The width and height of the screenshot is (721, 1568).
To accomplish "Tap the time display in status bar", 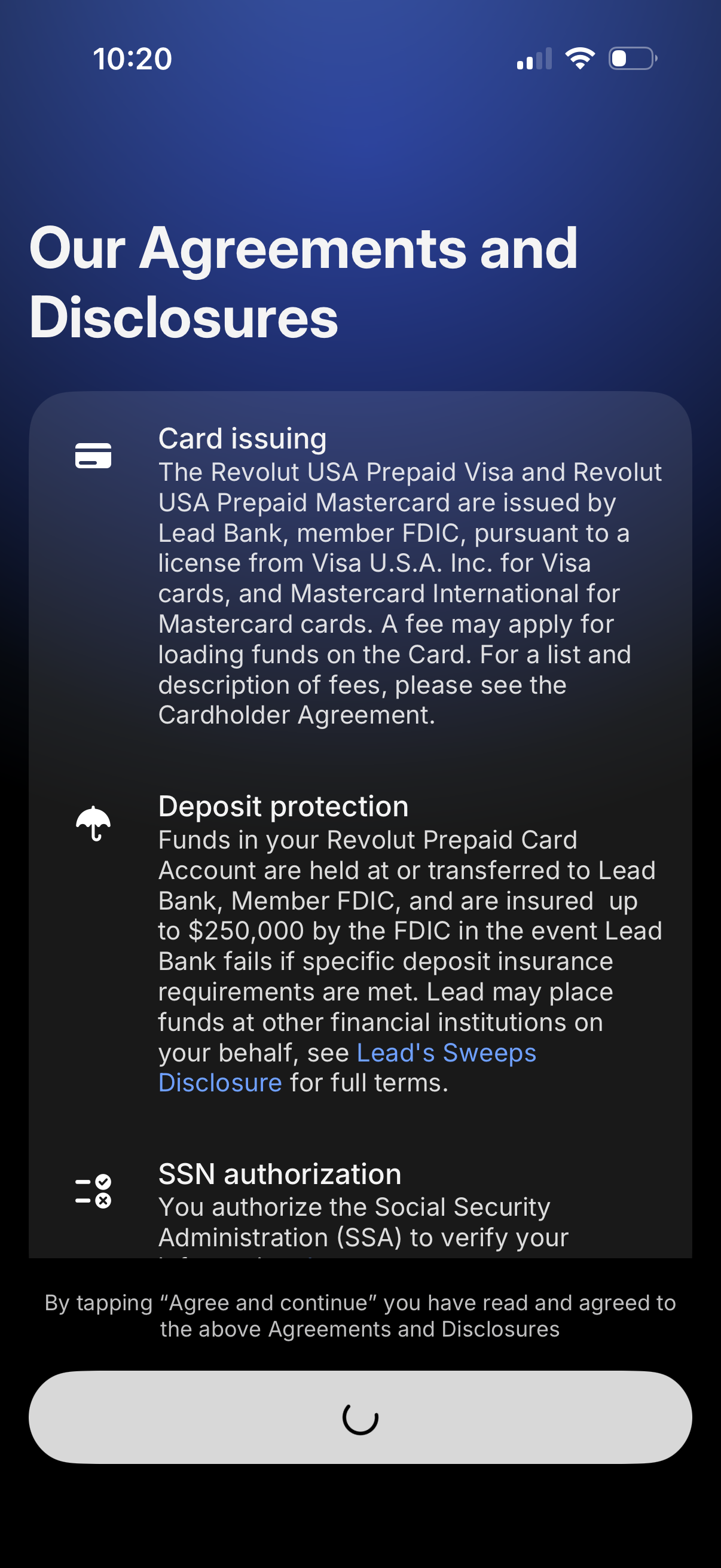I will (x=133, y=58).
